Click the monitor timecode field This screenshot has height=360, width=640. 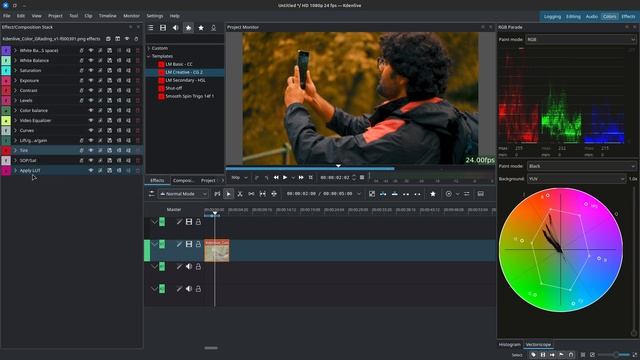click(335, 178)
